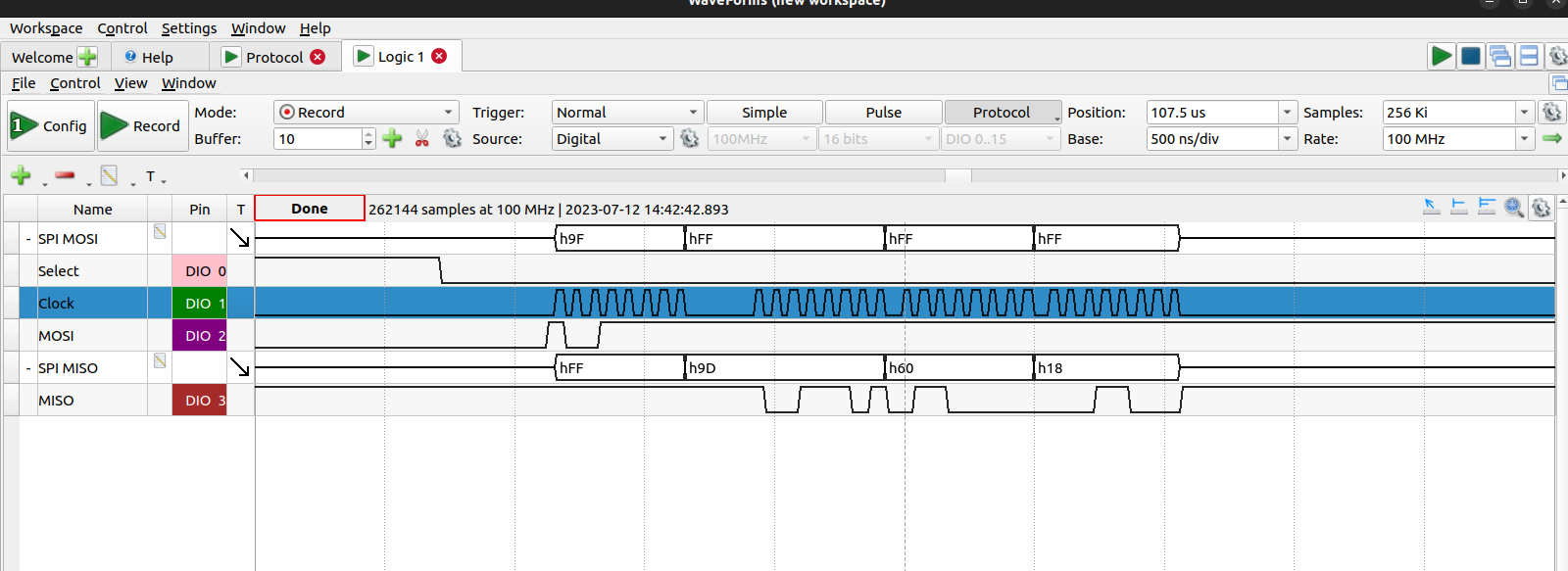
Task: Click the green arrow next to Rate
Action: tap(1552, 139)
